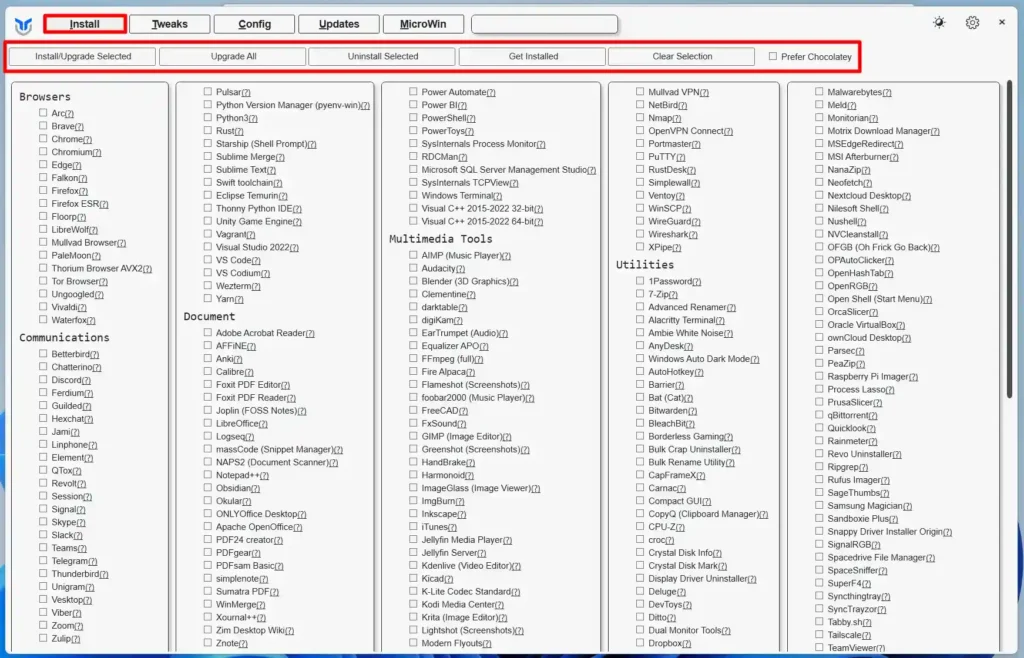Click the (?) link beside RustDesk
Viewport: 1024px width, 658px height.
(x=692, y=170)
